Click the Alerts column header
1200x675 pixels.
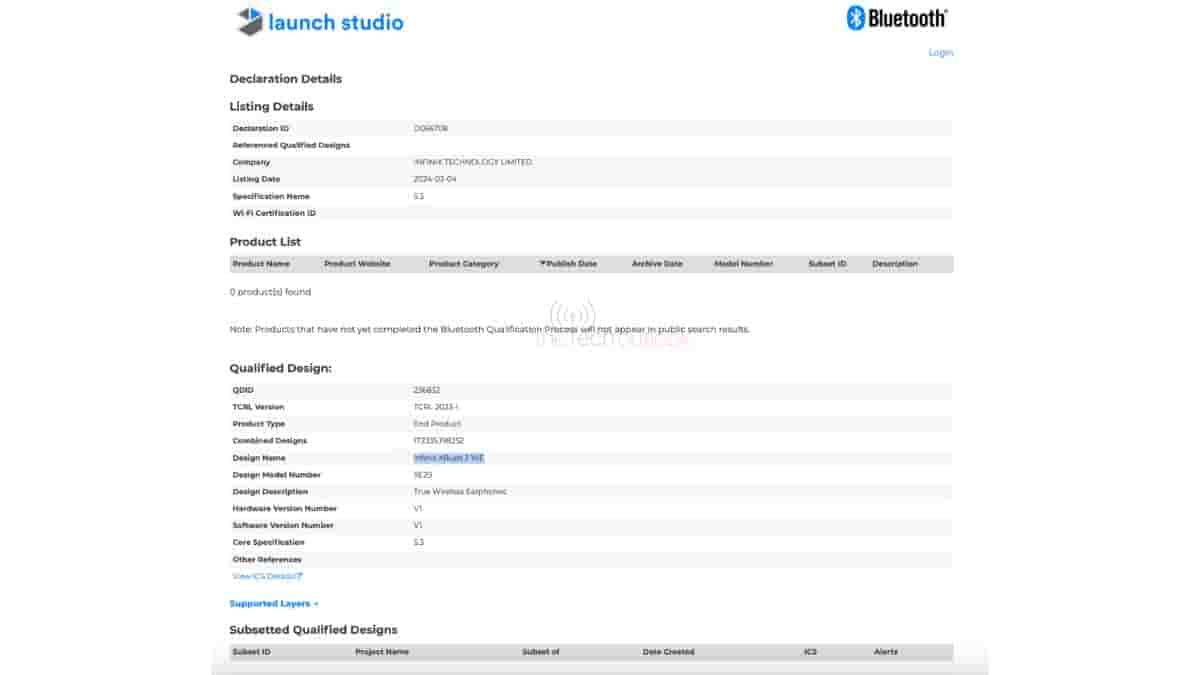(885, 652)
